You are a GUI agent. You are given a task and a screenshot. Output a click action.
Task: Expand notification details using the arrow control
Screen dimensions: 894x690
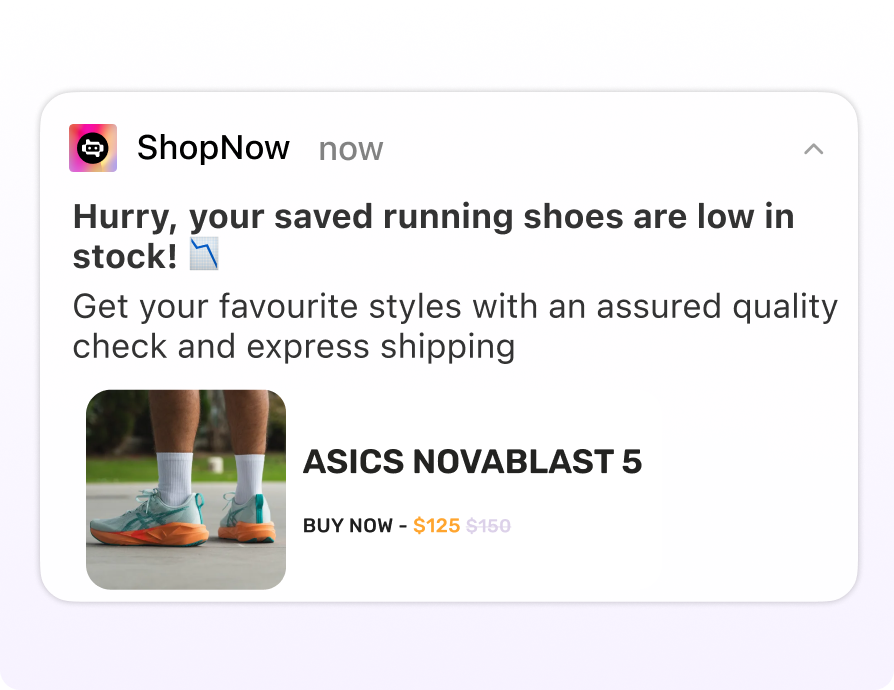click(x=814, y=148)
